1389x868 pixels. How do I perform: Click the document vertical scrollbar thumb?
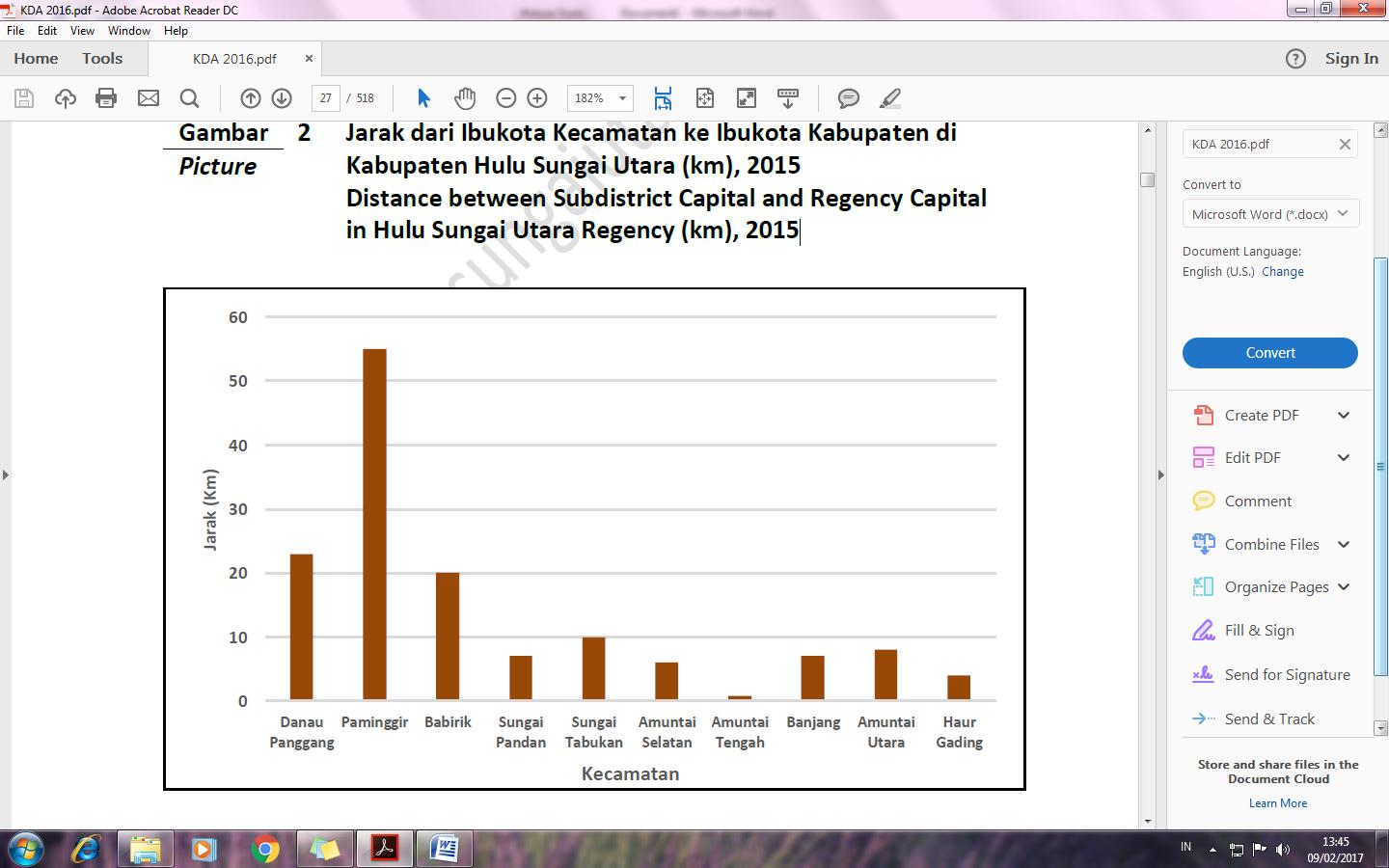click(x=1147, y=179)
